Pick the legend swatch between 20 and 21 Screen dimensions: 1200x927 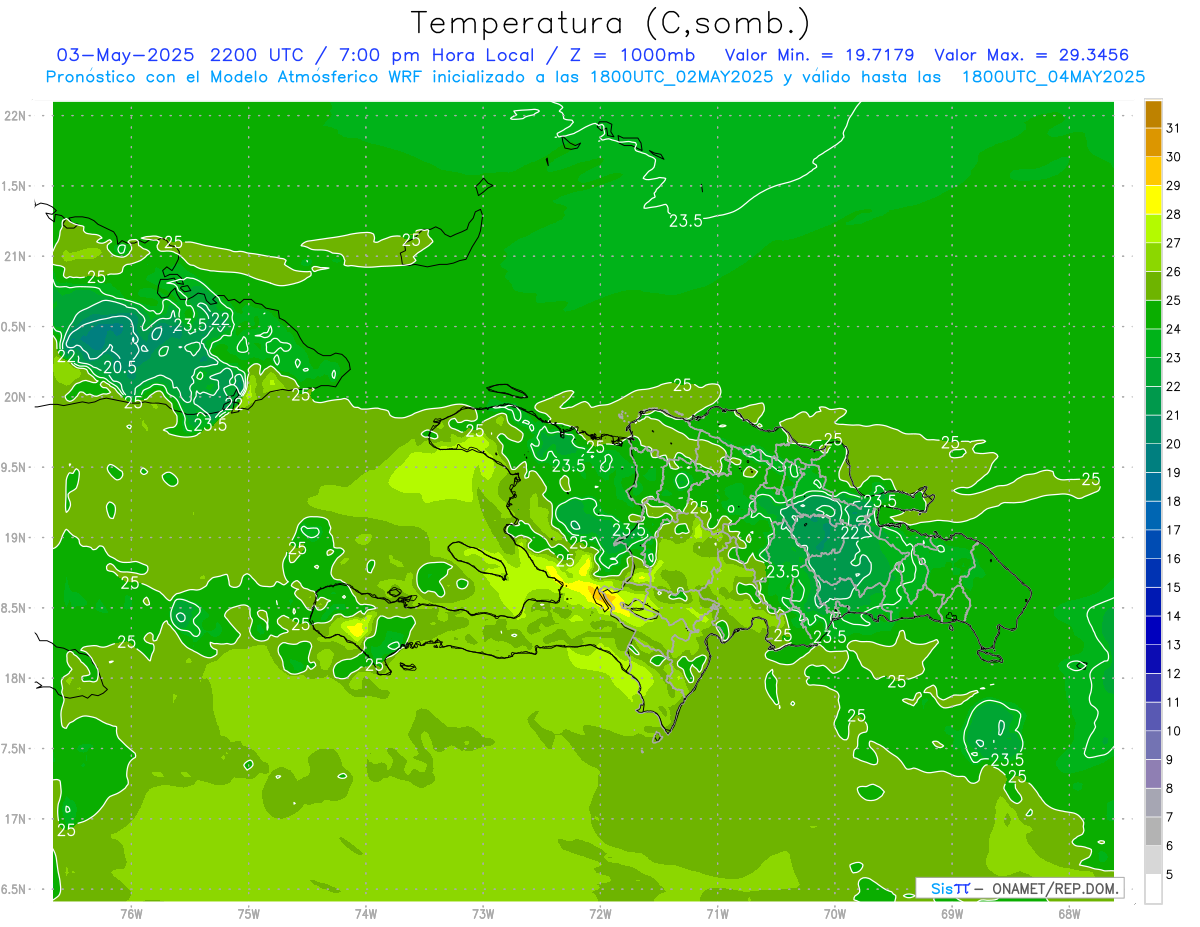(x=1153, y=430)
